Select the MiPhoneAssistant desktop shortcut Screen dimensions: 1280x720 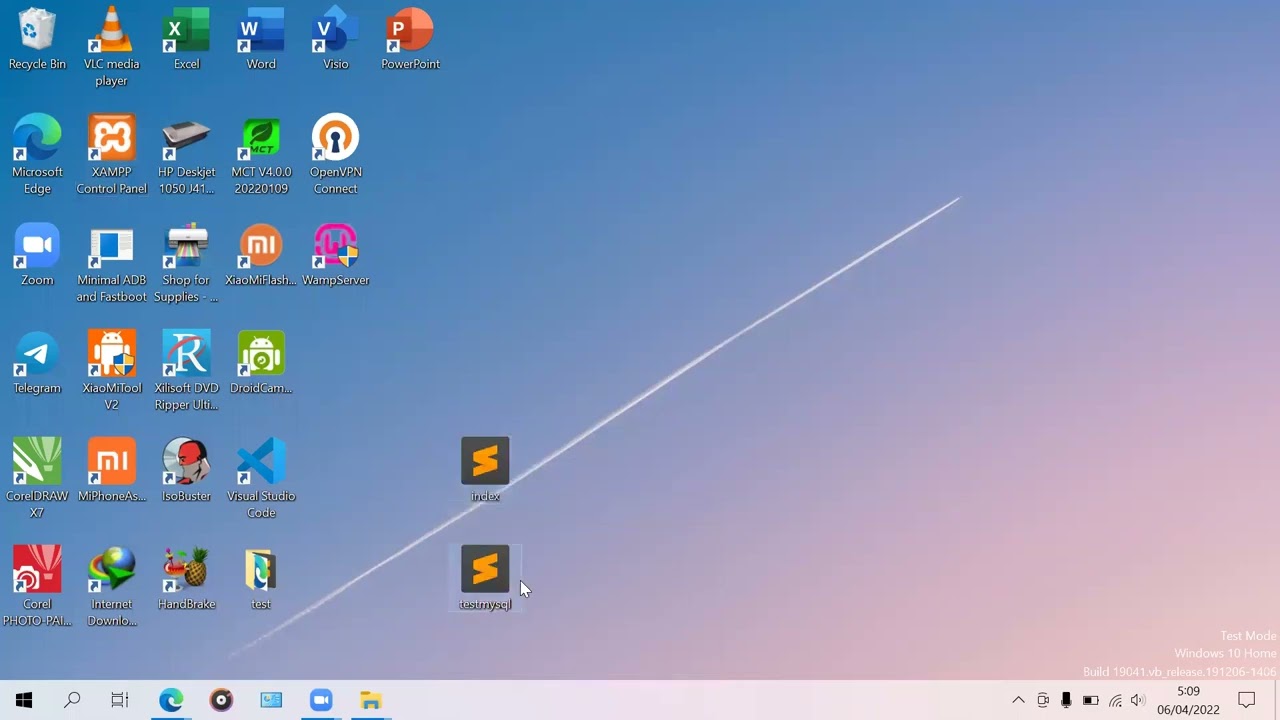tap(111, 471)
